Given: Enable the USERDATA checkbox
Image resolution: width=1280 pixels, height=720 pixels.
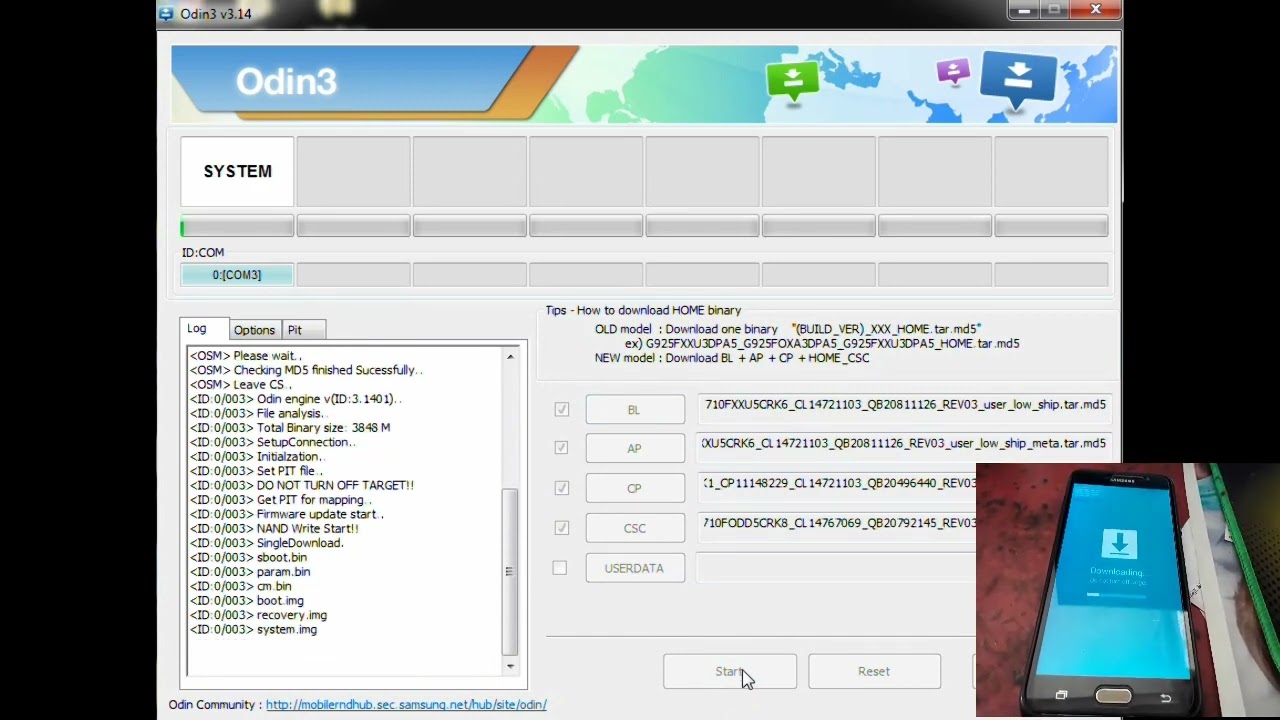Looking at the screenshot, I should tap(560, 568).
